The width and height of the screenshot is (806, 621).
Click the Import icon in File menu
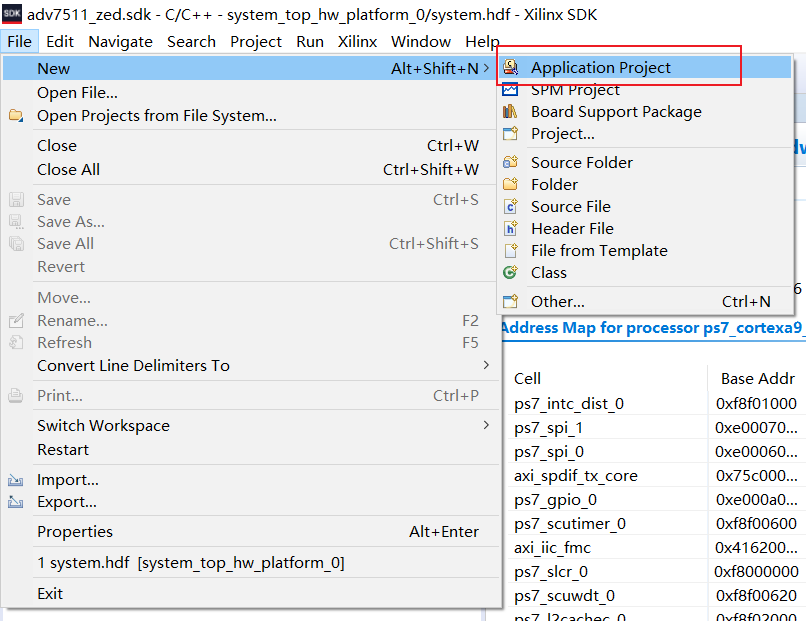[x=15, y=480]
